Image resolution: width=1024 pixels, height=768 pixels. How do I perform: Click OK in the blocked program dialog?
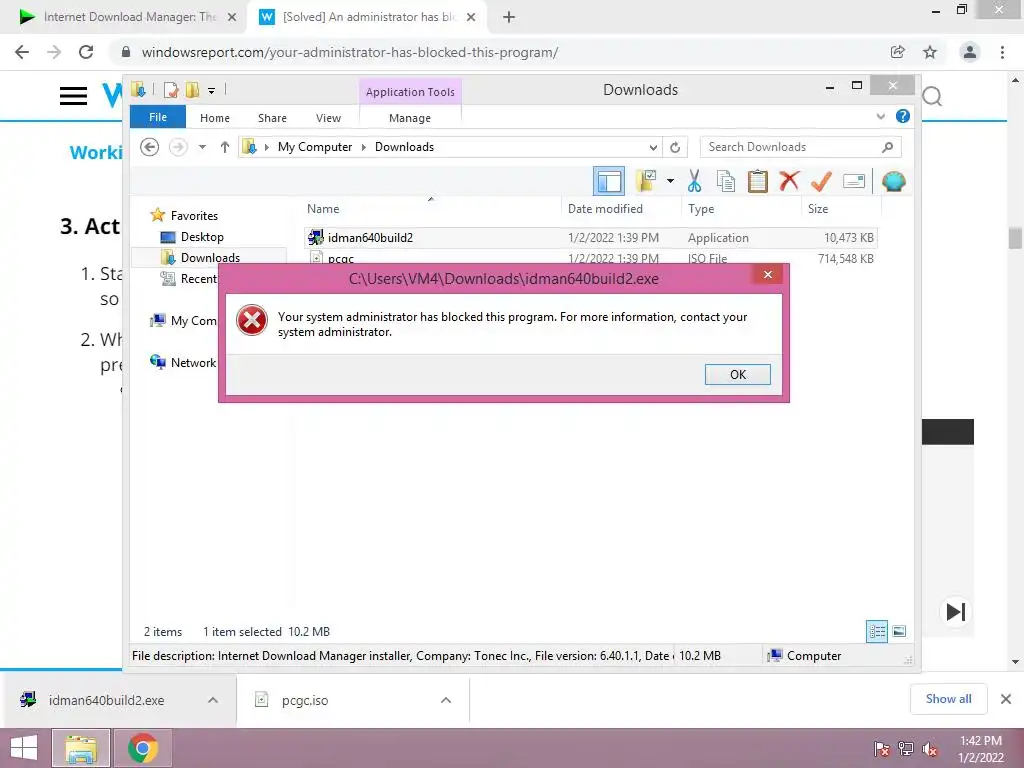tap(737, 374)
